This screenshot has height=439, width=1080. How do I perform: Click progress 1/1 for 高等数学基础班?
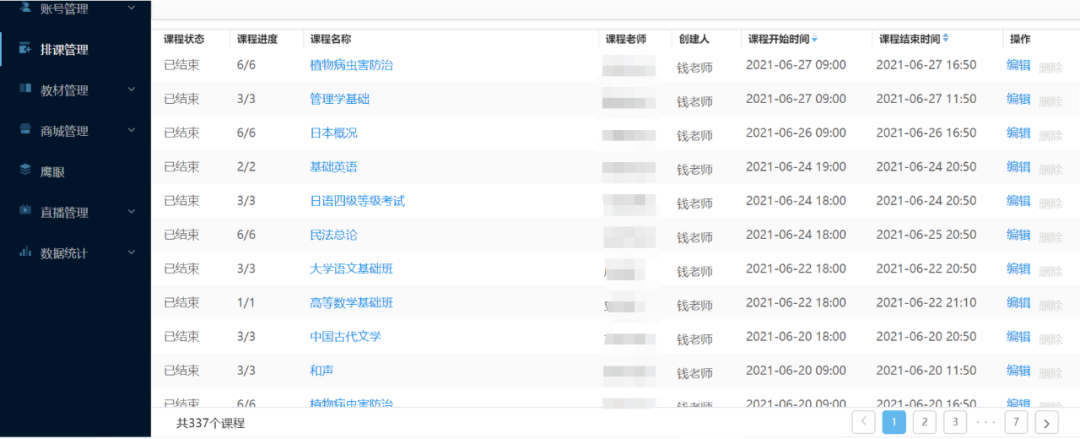click(246, 303)
